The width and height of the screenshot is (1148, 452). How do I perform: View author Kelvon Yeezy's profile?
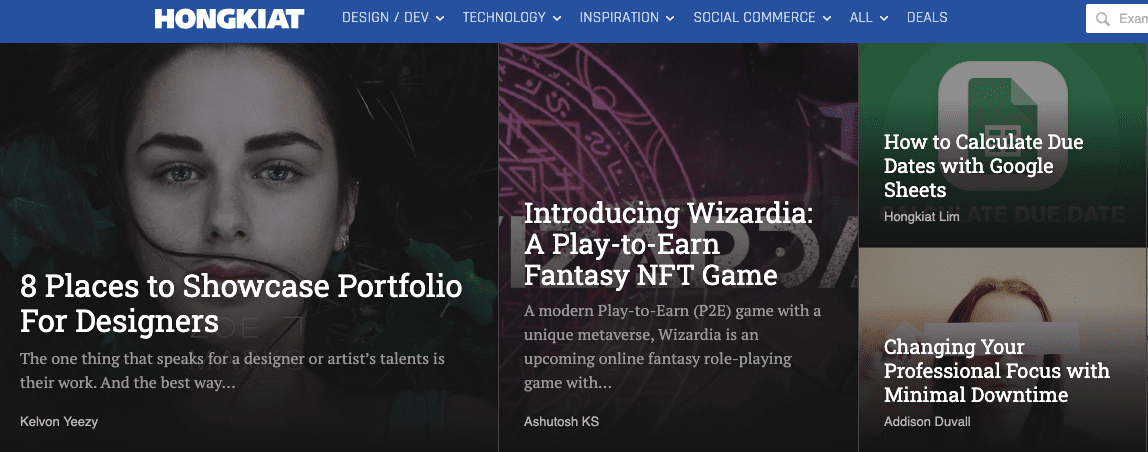click(59, 422)
